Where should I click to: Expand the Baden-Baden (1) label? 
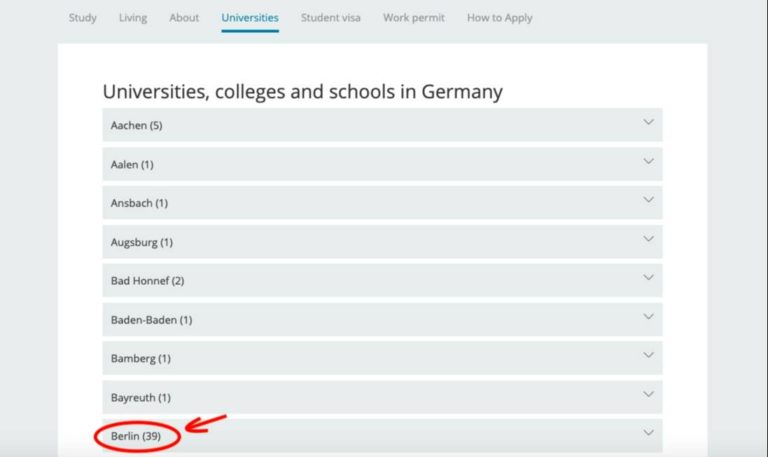(x=151, y=320)
